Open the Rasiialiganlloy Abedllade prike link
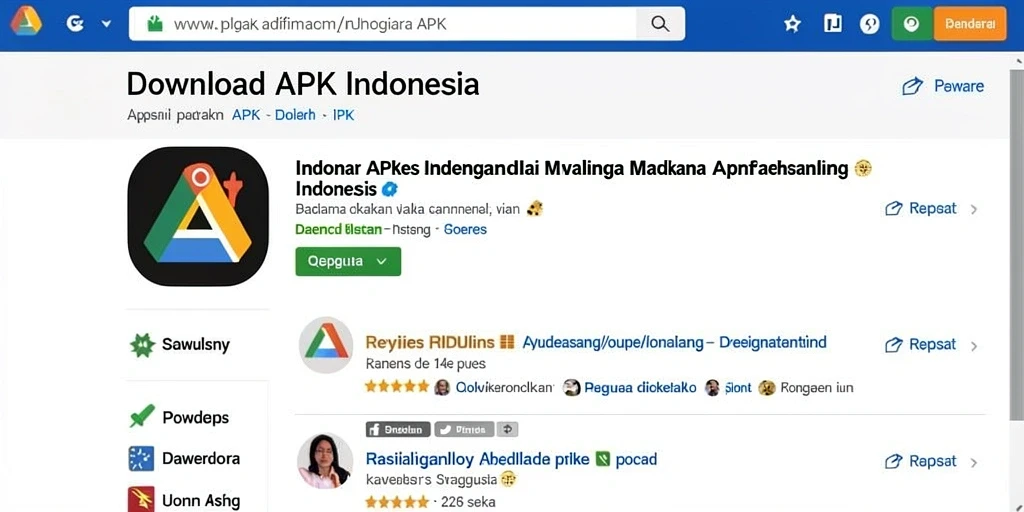The image size is (1024, 512). tap(477, 459)
